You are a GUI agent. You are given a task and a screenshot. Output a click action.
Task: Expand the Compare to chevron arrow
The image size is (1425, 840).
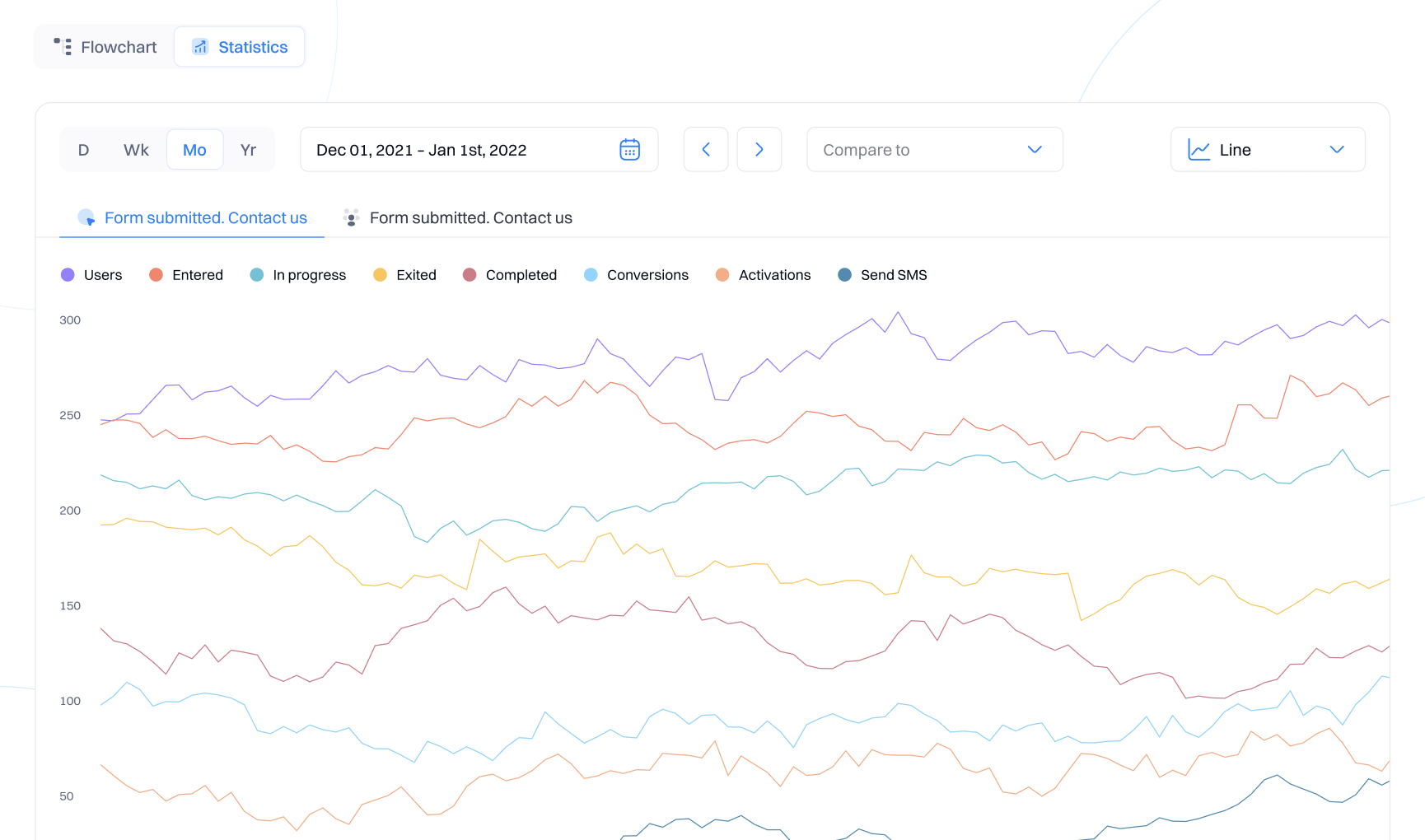point(1035,150)
